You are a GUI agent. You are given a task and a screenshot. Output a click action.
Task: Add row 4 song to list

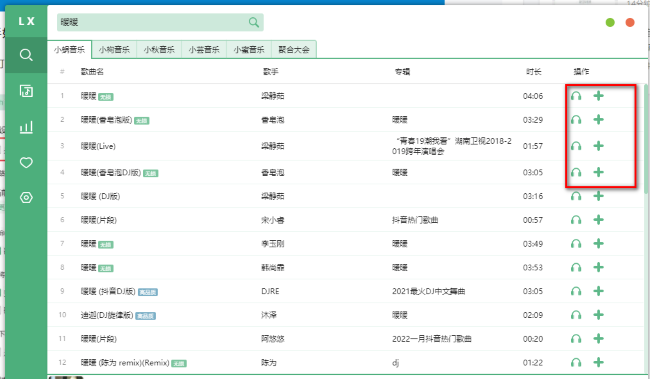(x=598, y=172)
